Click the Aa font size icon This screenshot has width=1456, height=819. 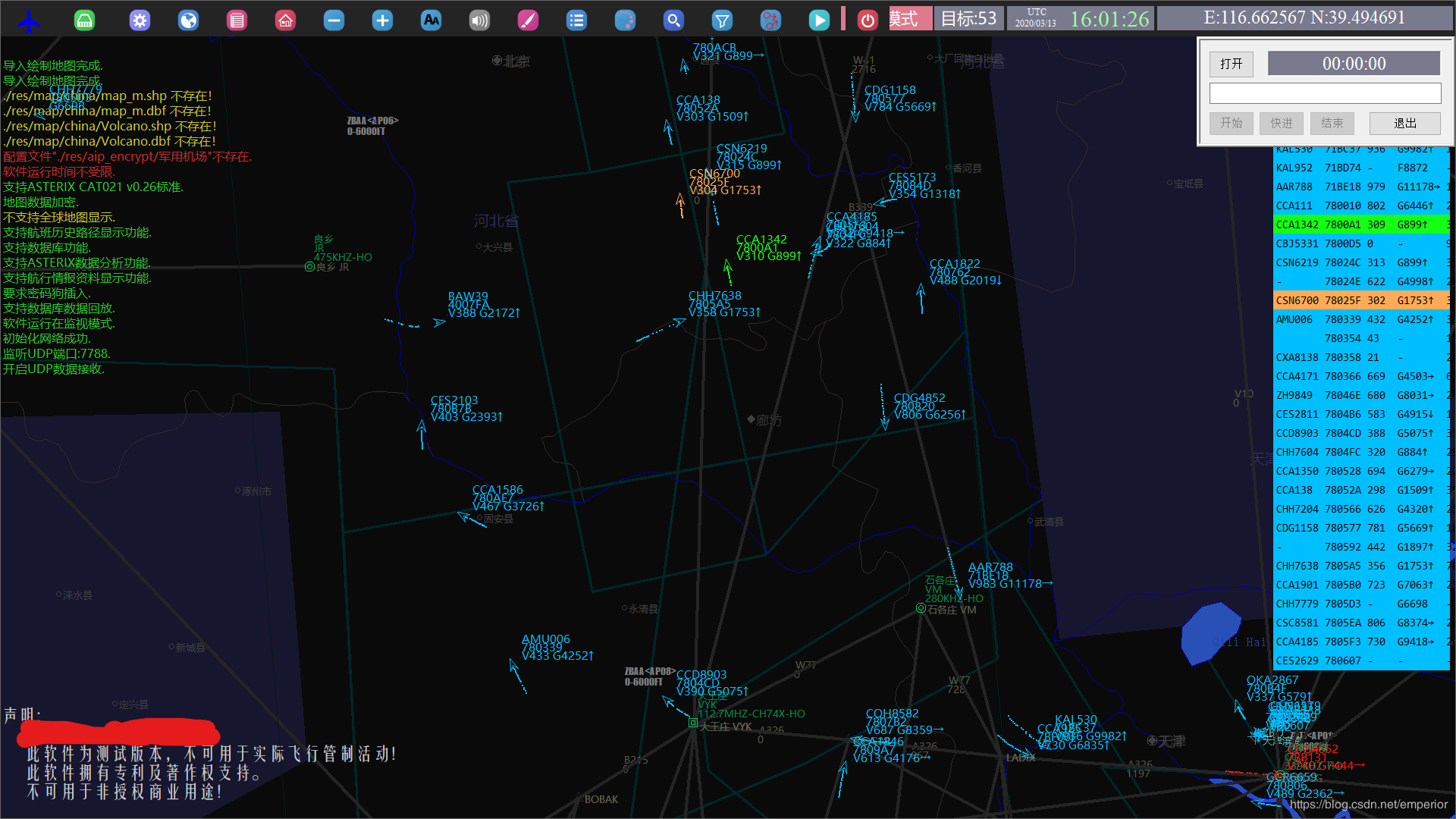click(431, 20)
